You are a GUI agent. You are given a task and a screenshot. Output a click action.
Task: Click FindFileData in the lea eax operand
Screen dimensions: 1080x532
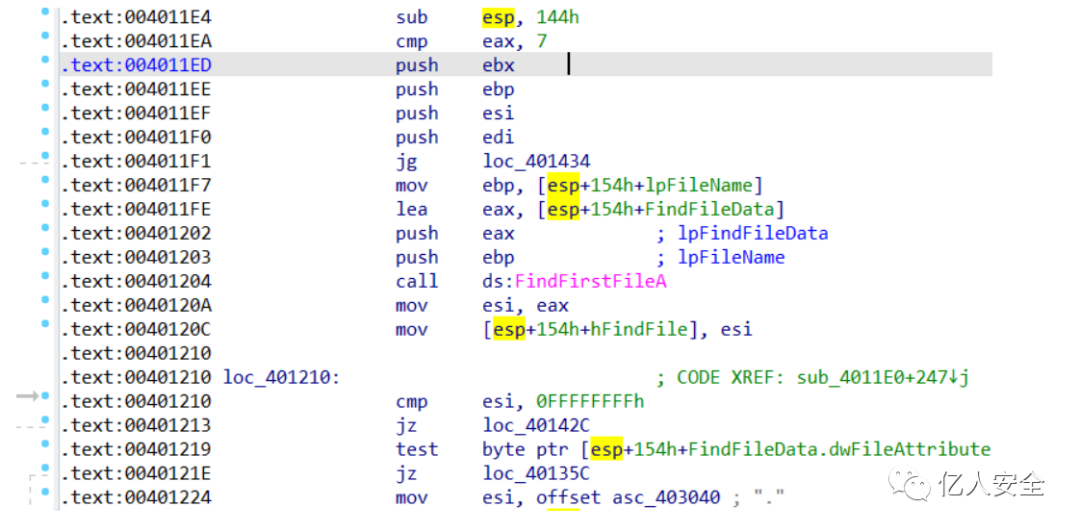pyautogui.click(x=711, y=209)
